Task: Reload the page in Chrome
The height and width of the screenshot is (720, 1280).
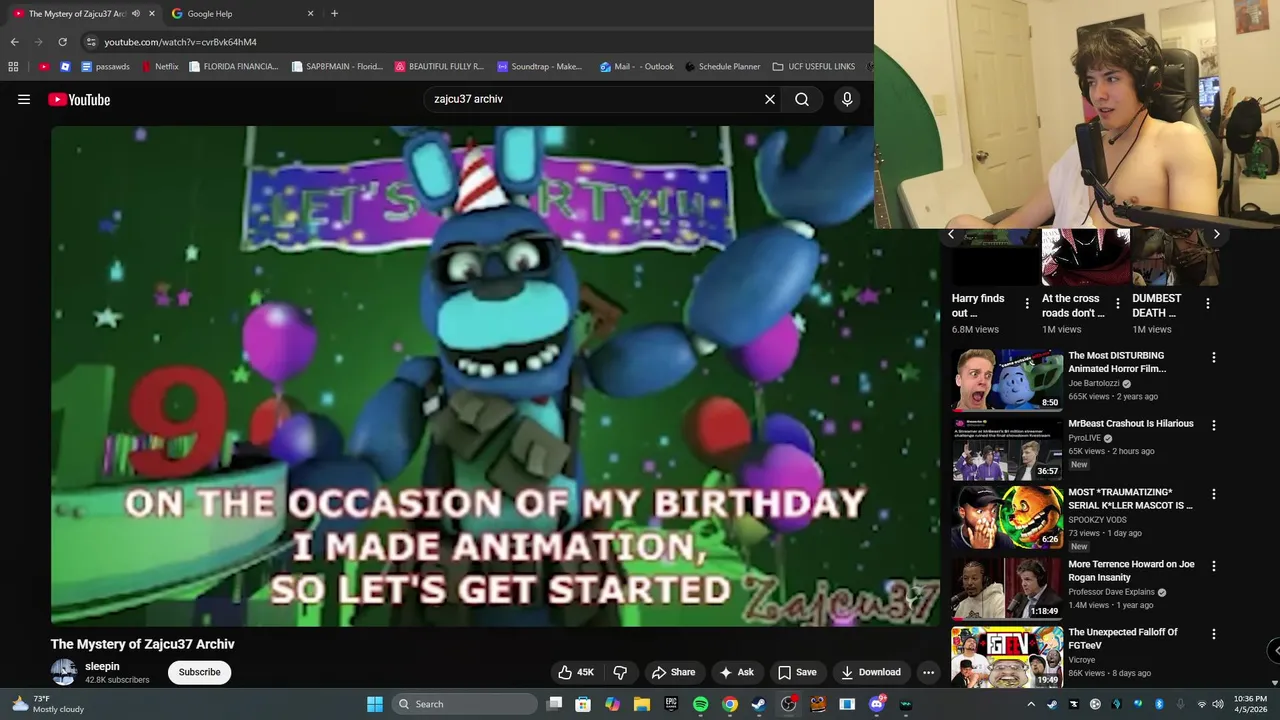Action: 62,42
